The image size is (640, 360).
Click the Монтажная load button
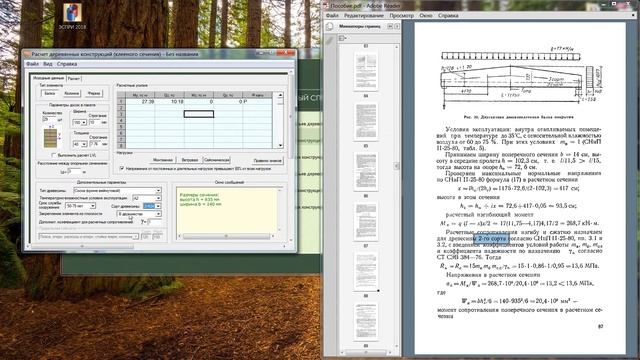click(x=163, y=160)
